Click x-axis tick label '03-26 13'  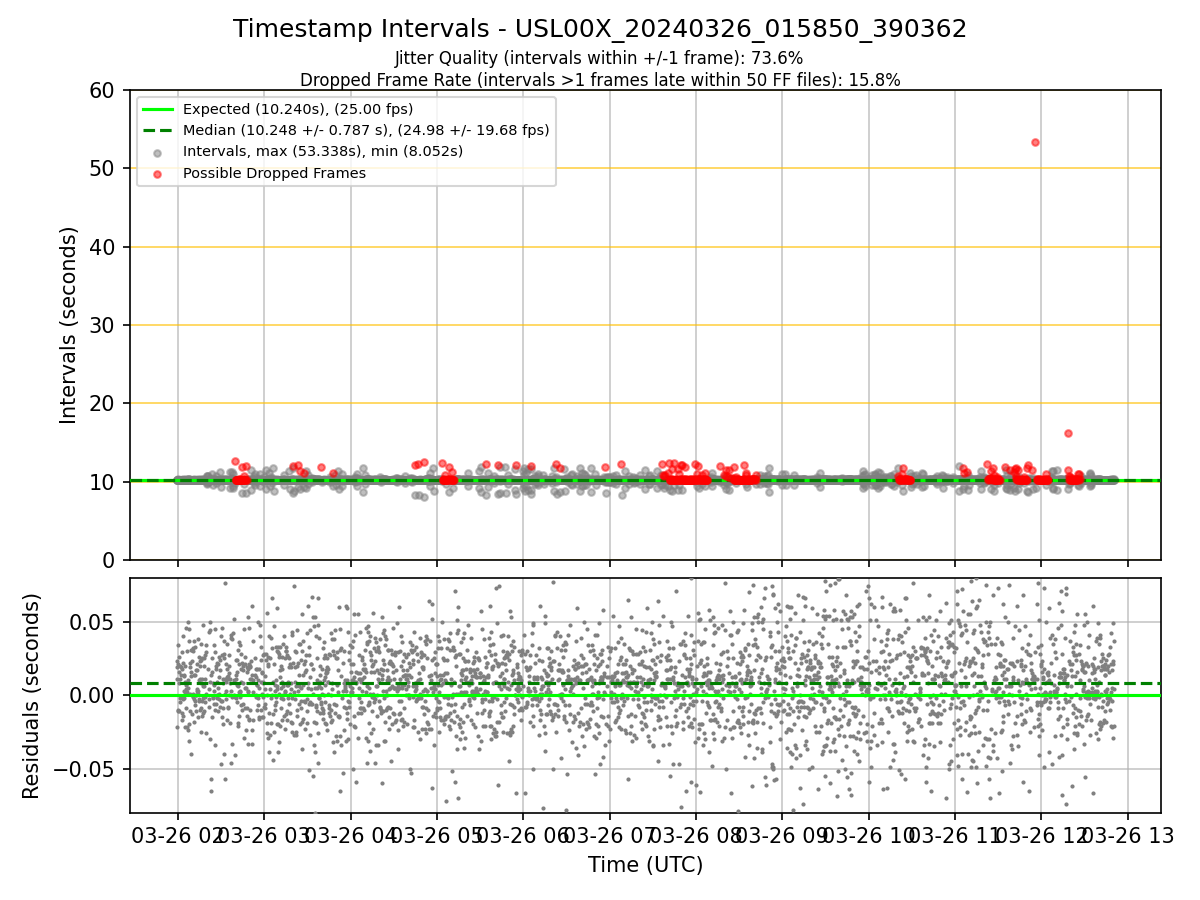(1127, 835)
